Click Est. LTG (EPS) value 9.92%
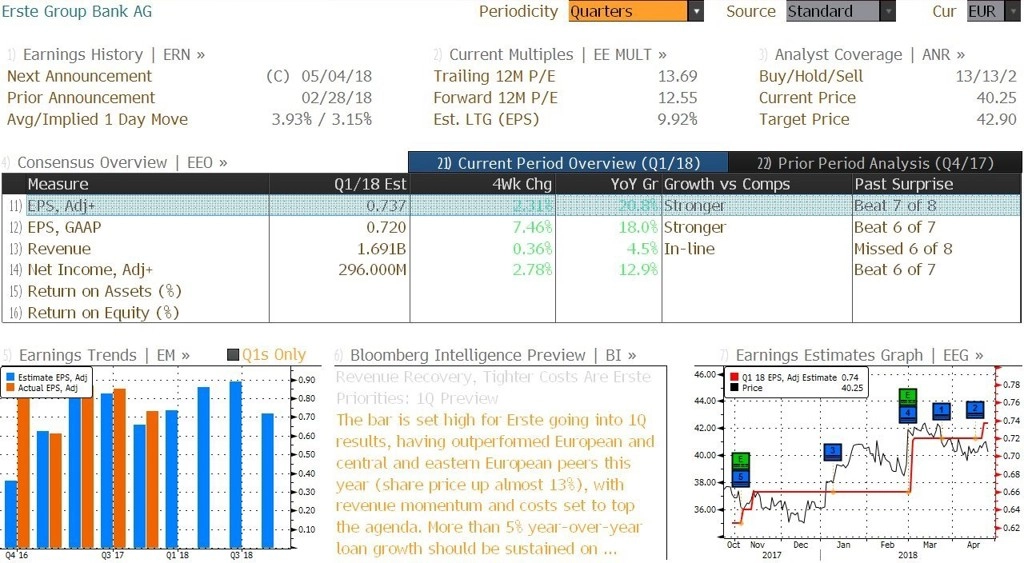Image resolution: width=1024 pixels, height=563 pixels. click(677, 120)
